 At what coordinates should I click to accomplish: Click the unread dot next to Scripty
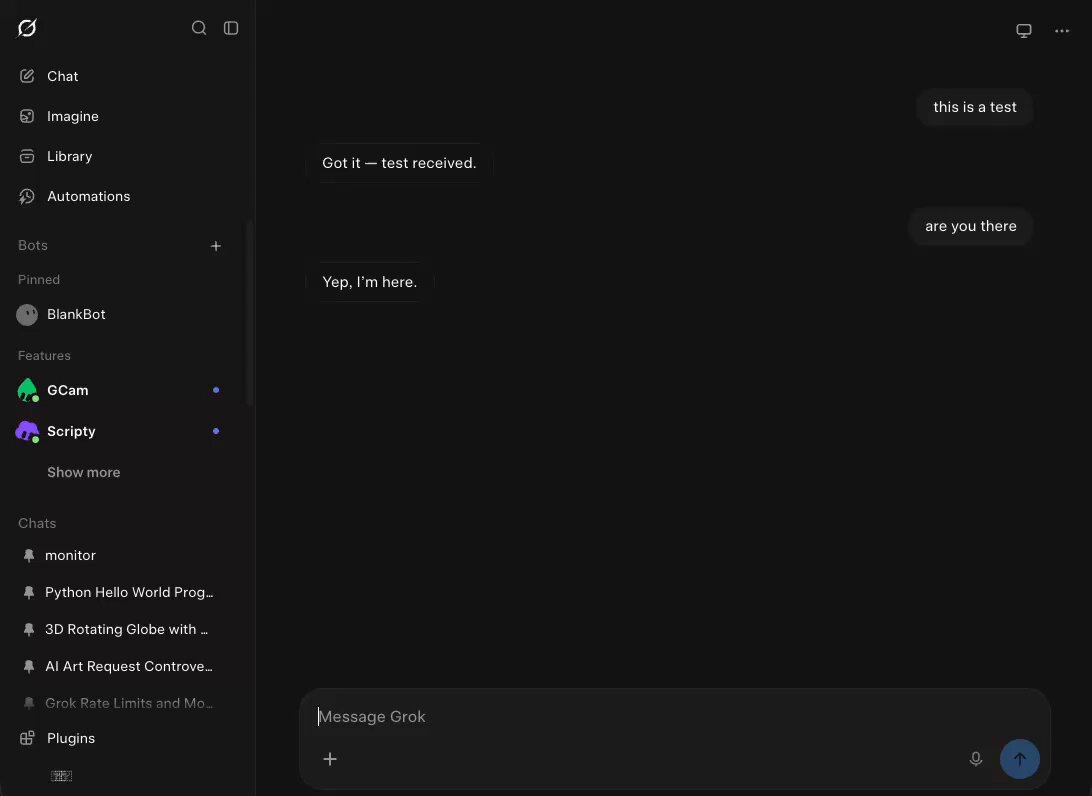click(216, 431)
